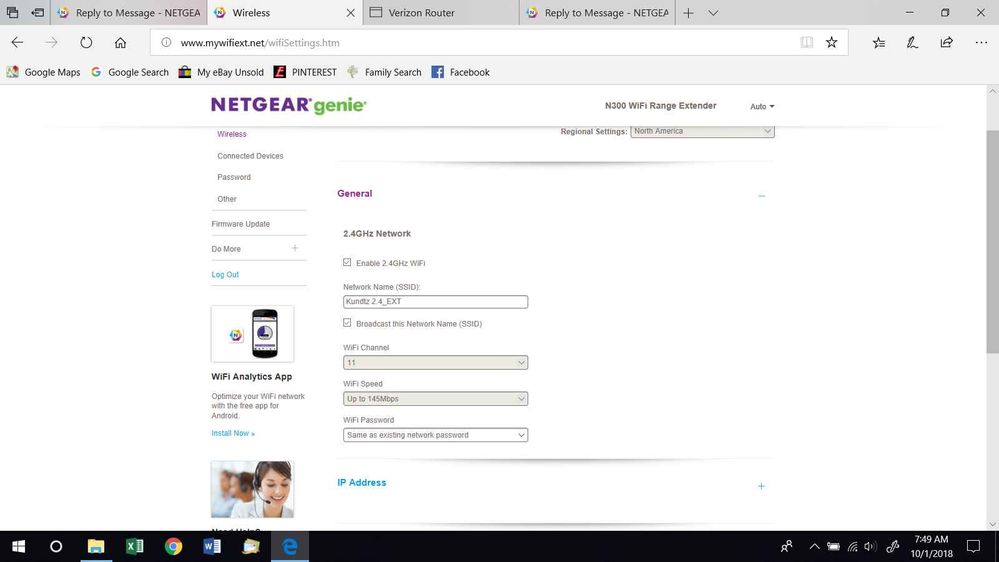Open the WiFi Speed dropdown

(x=435, y=399)
